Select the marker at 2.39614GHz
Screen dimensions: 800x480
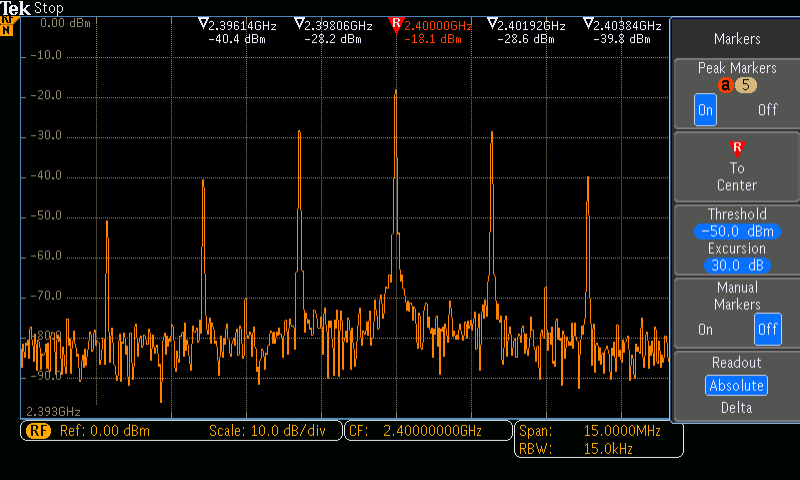click(x=203, y=24)
